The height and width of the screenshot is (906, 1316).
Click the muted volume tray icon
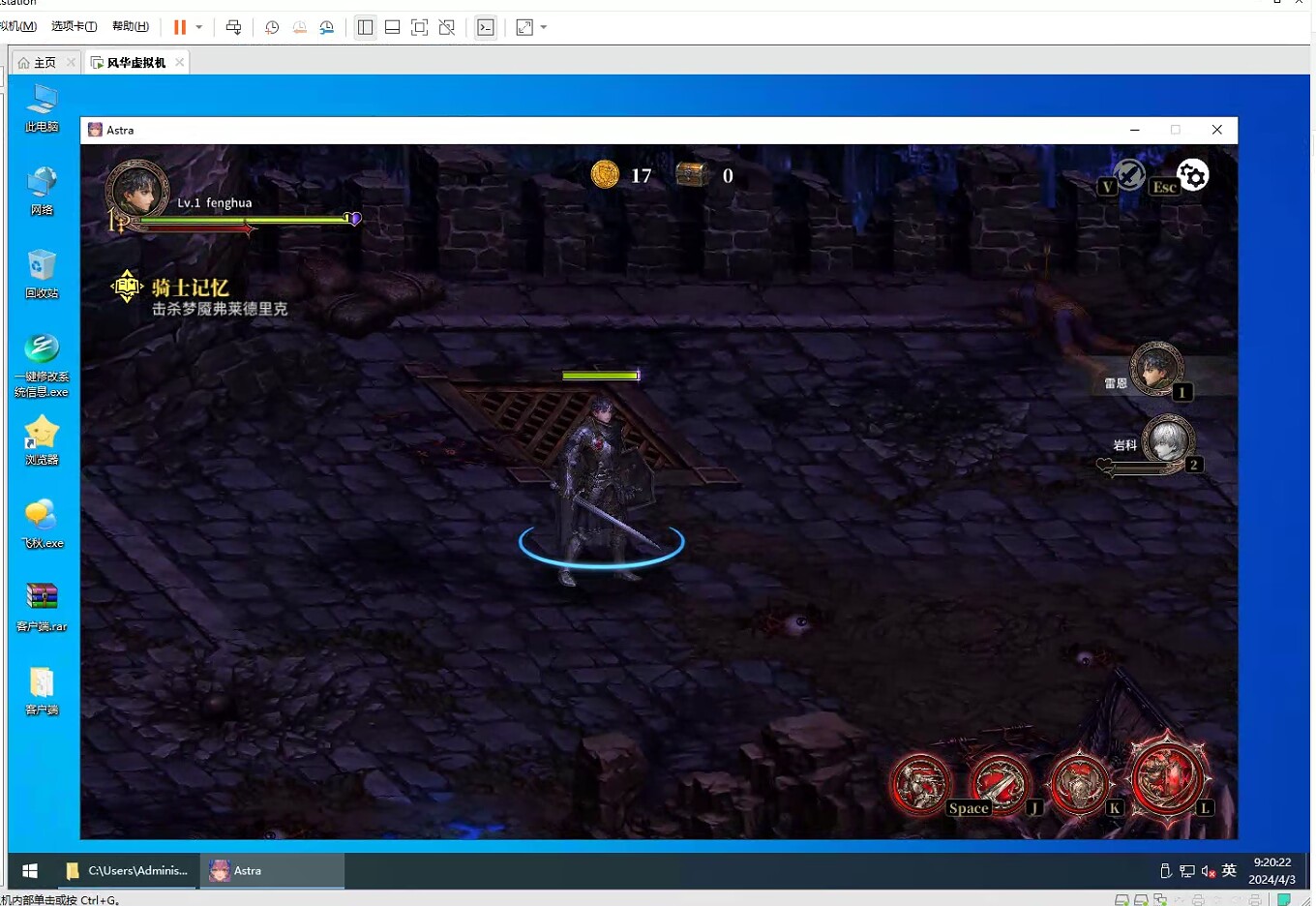pyautogui.click(x=1209, y=871)
